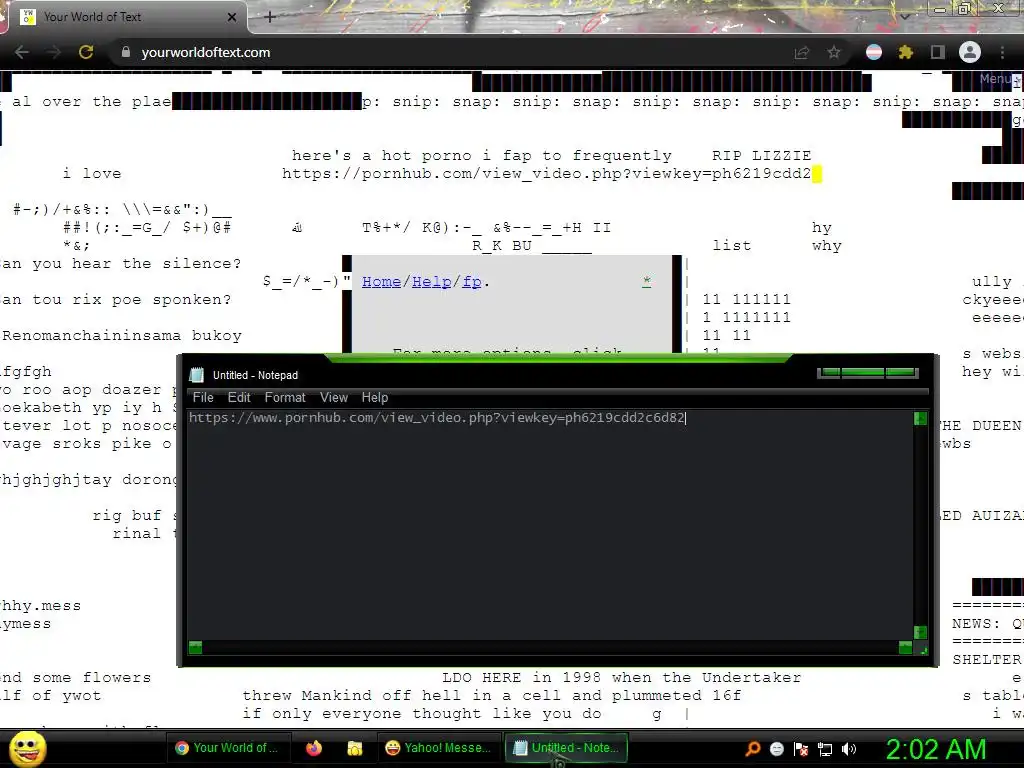This screenshot has width=1024, height=768.
Task: Click Notepad's vertical scrollbar up arrow
Action: tap(920, 418)
